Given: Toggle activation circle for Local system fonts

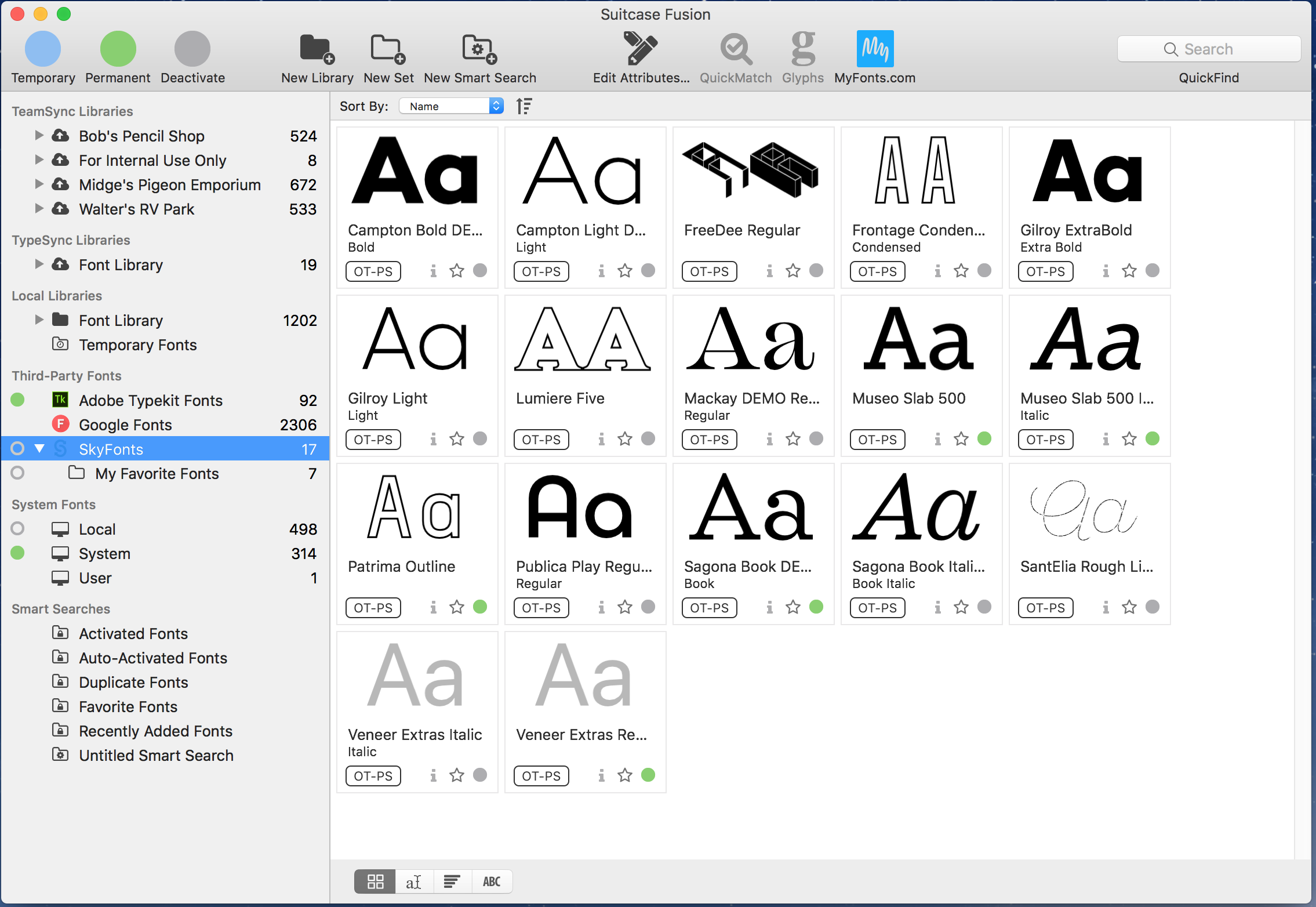Looking at the screenshot, I should coord(17,529).
